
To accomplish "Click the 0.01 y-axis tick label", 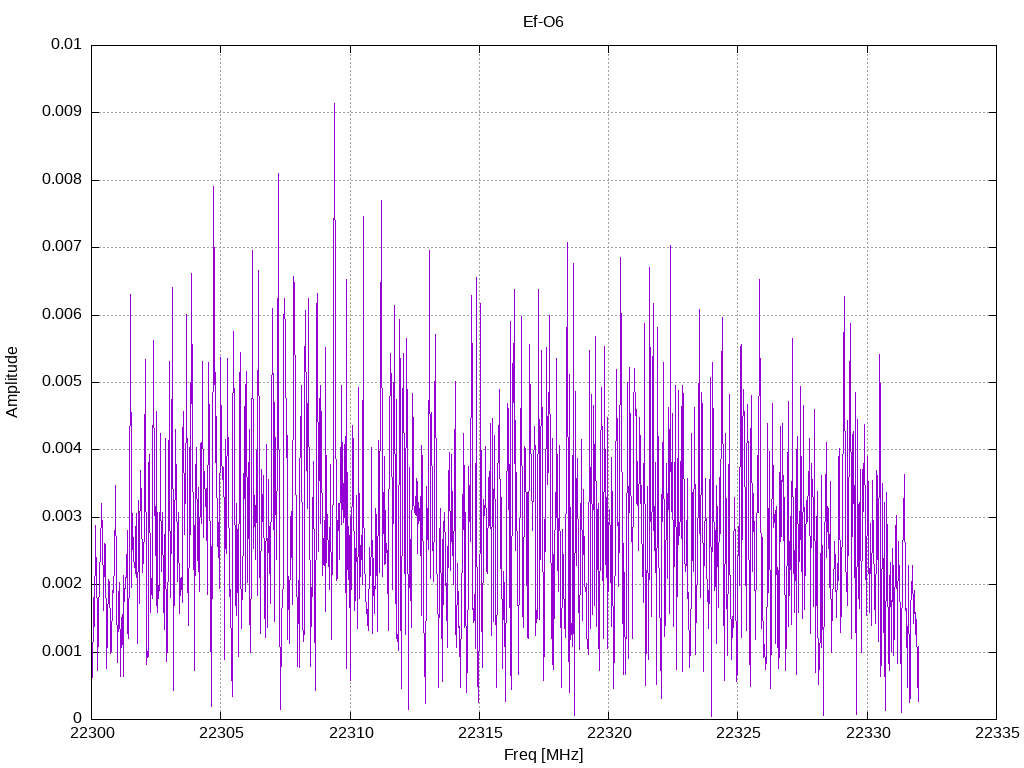I will coord(67,44).
